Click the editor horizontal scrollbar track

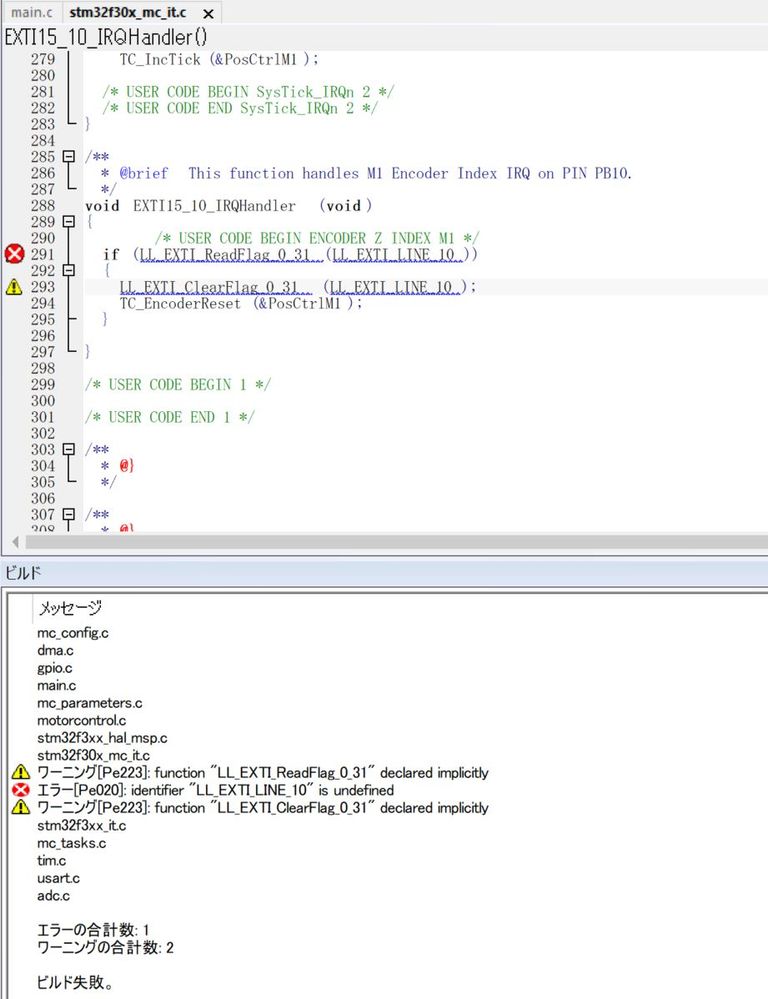click(x=395, y=542)
